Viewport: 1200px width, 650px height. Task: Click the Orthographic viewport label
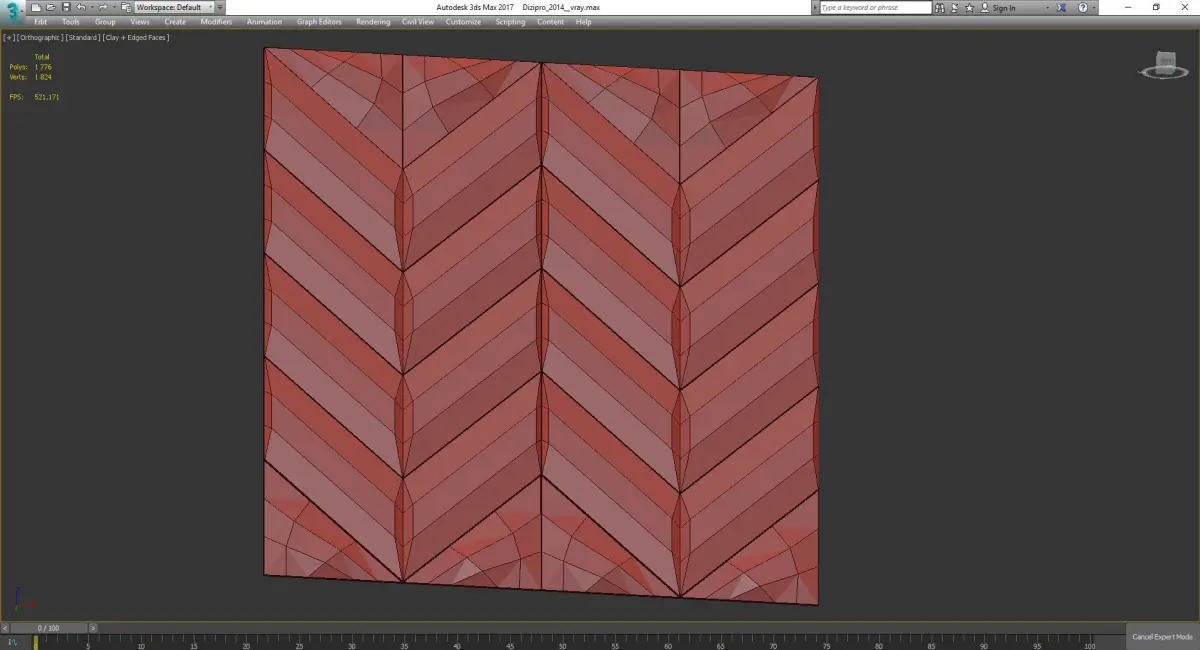[40, 37]
